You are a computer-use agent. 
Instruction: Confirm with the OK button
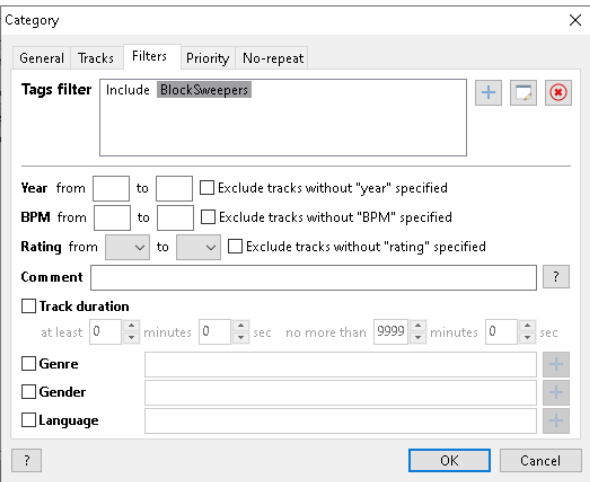coord(449,460)
